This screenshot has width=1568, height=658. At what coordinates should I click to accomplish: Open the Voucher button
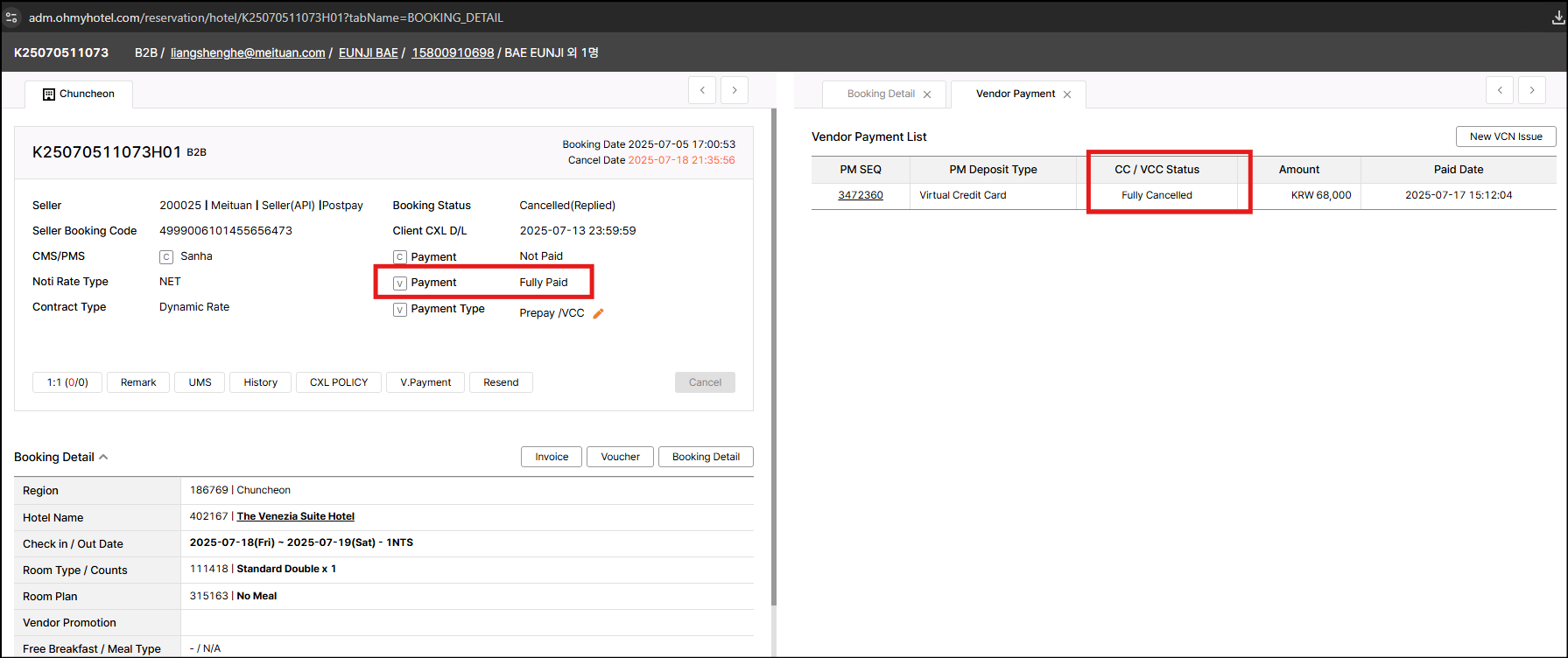620,457
